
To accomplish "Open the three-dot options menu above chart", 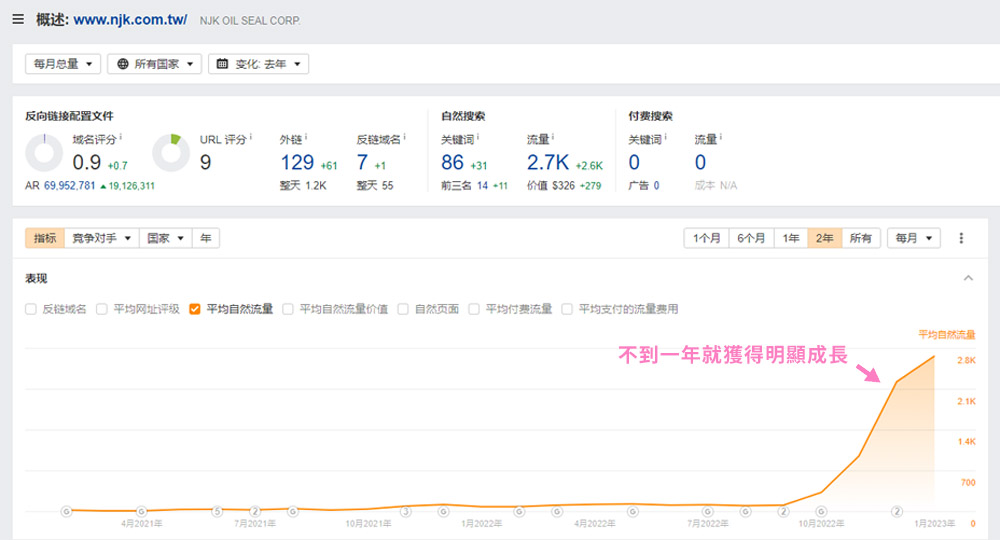I will (961, 238).
